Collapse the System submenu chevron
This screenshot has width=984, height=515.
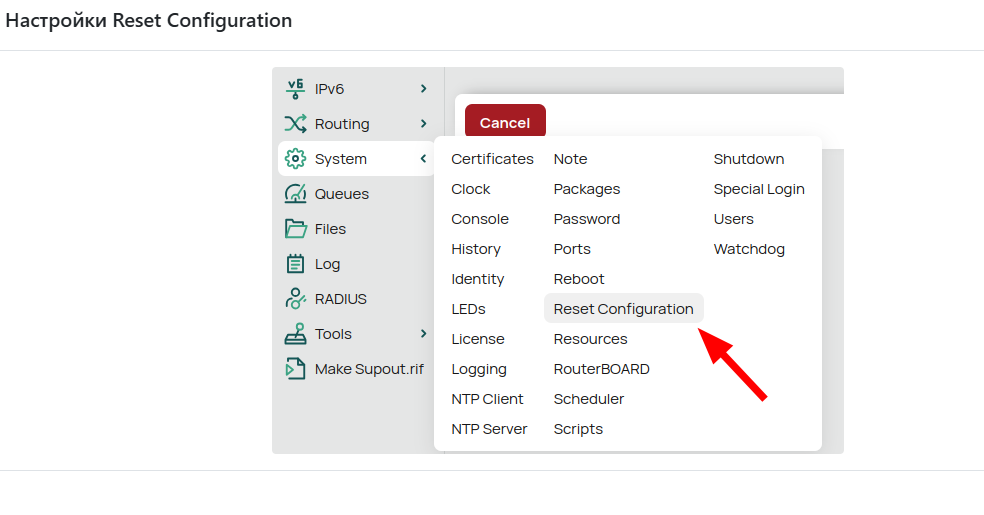coord(424,159)
